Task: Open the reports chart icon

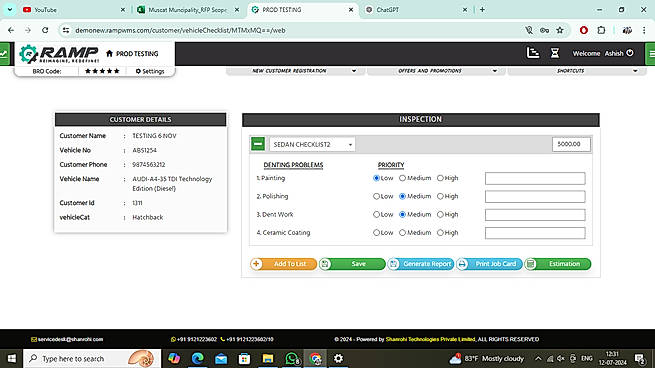Action: click(533, 53)
